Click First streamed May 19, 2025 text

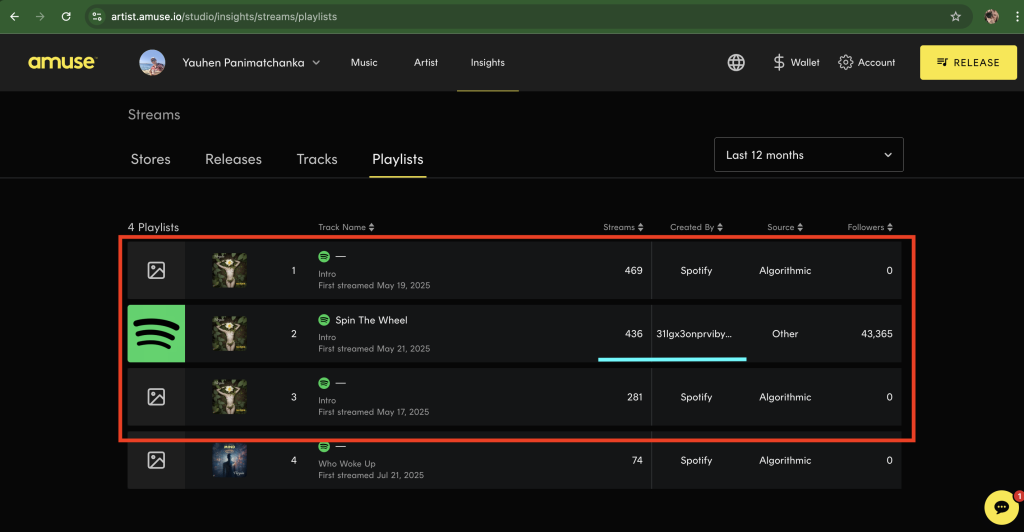(374, 285)
